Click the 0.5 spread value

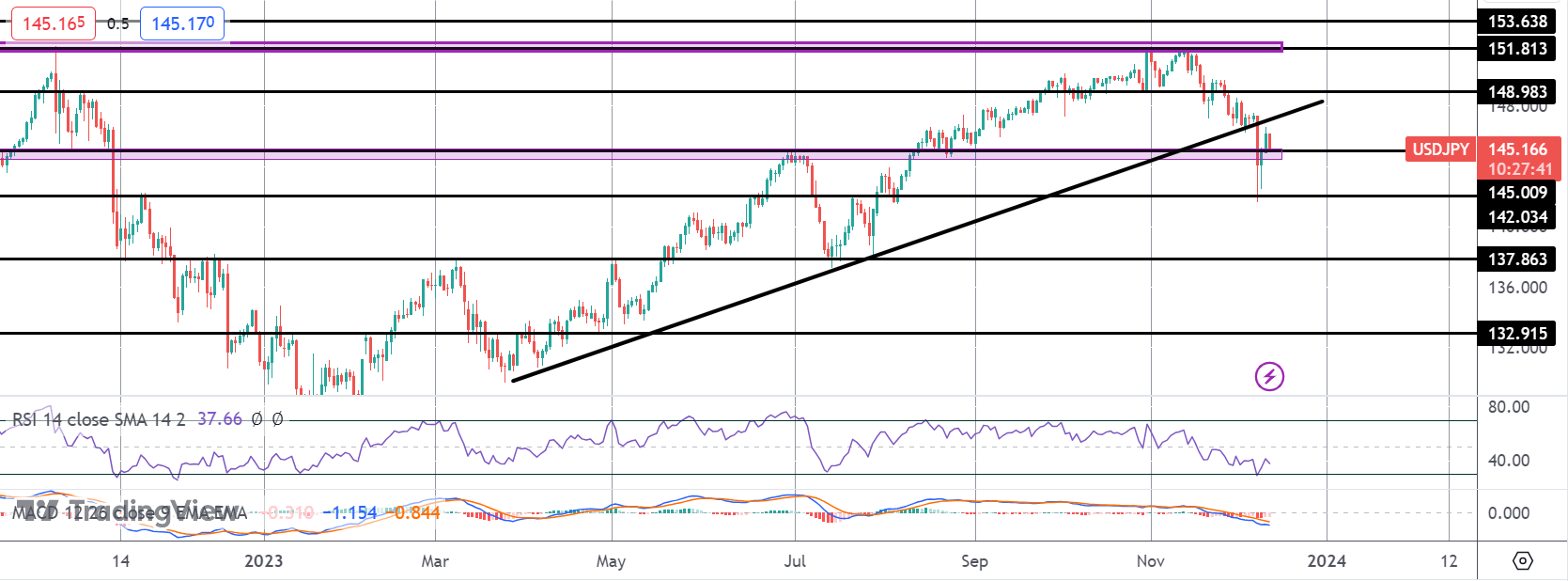[x=118, y=24]
